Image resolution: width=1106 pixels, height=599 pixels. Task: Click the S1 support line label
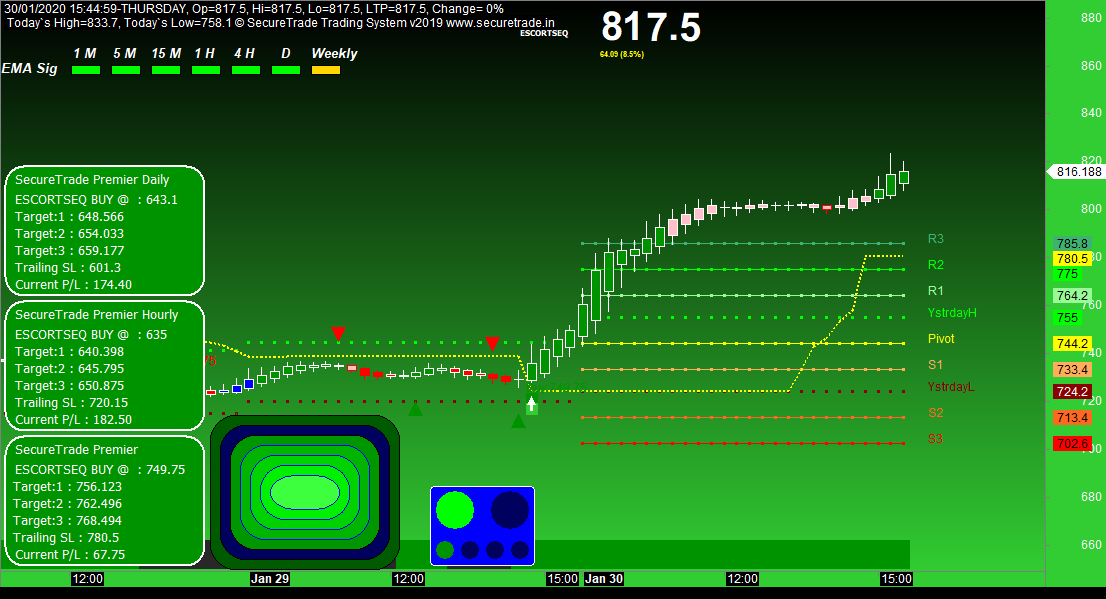pyautogui.click(x=935, y=365)
